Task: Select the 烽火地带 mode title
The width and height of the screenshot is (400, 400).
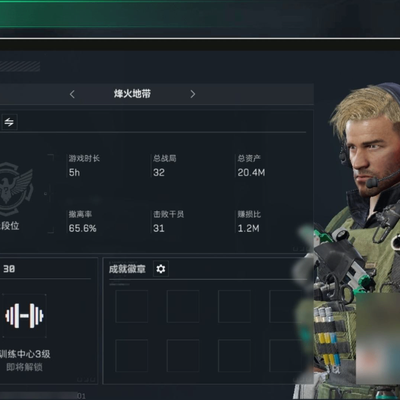Action: (x=132, y=94)
